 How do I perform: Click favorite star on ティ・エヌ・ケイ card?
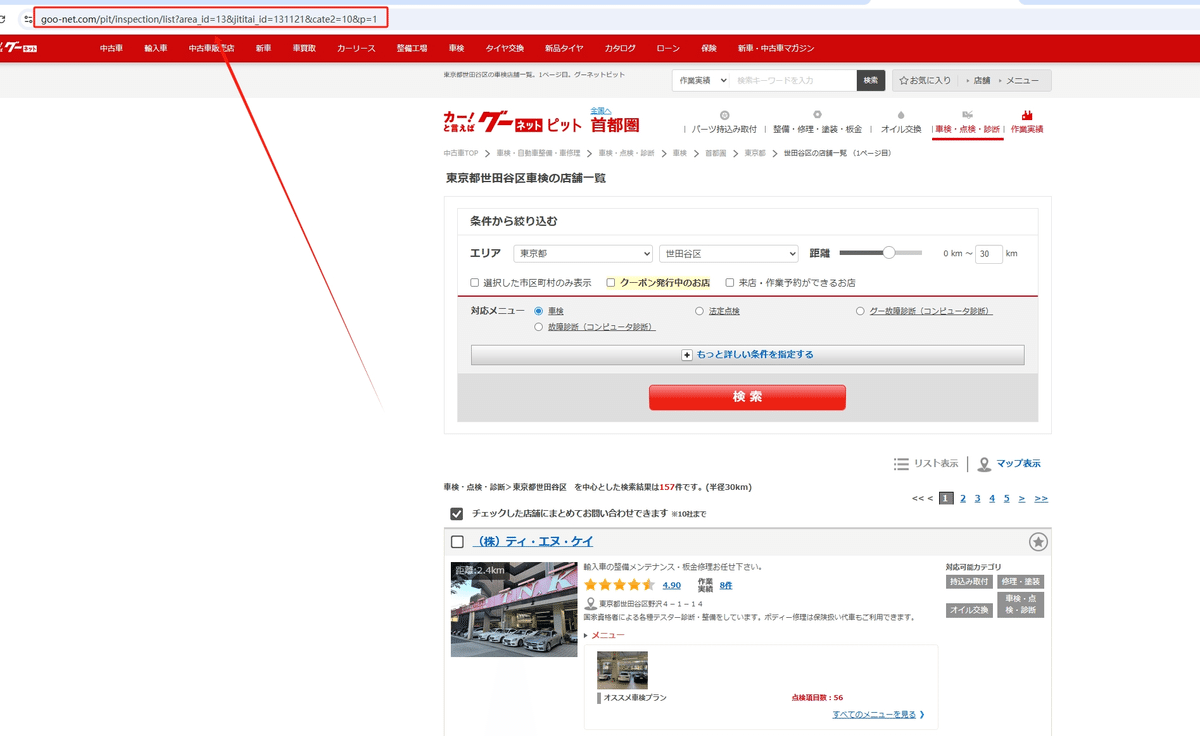click(1038, 542)
